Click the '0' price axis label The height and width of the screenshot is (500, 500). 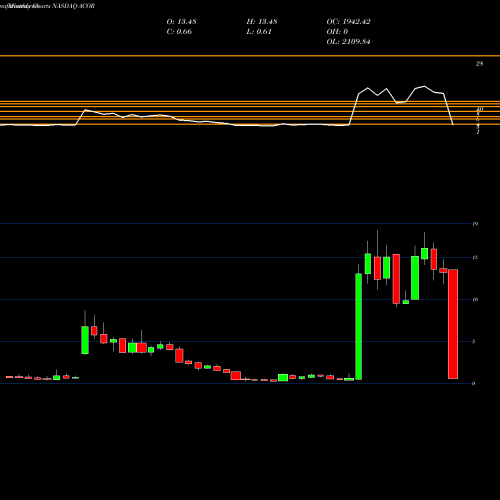tap(474, 383)
